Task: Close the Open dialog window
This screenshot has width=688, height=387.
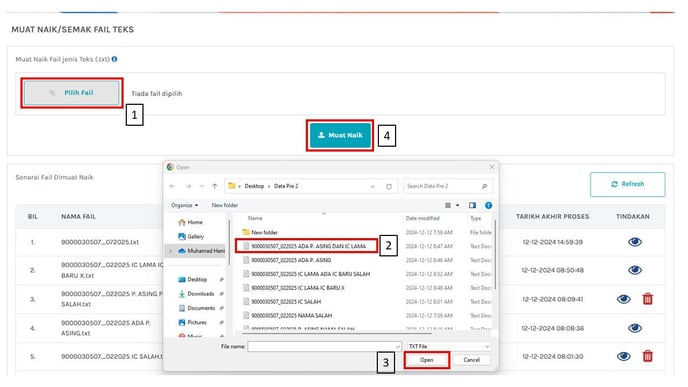Action: pos(492,167)
